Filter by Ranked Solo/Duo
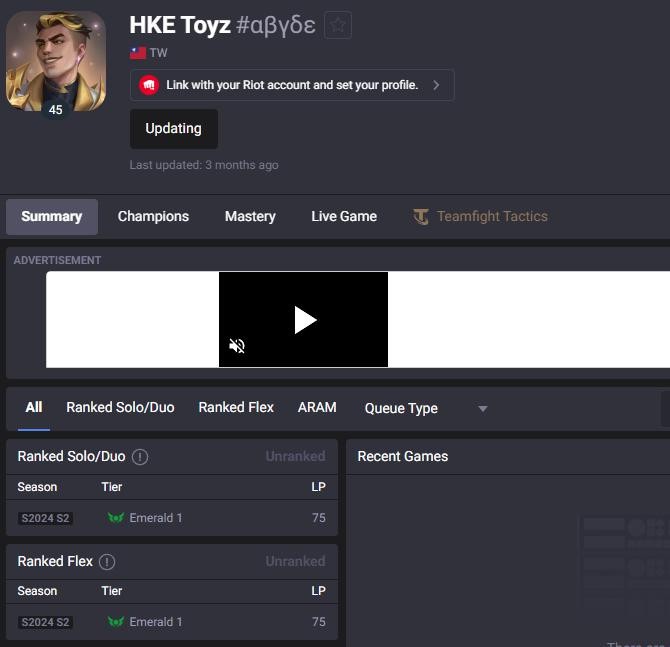 120,407
